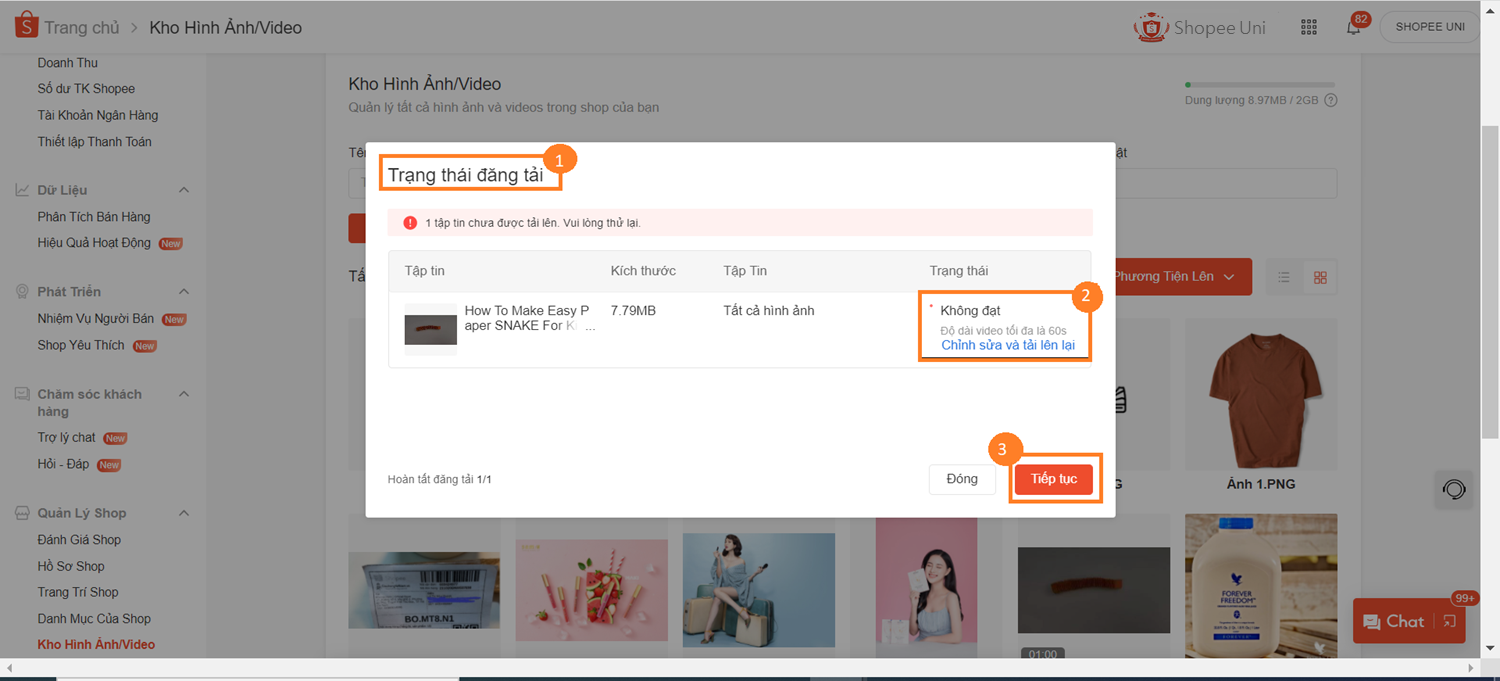Switch to list view icon
Image resolution: width=1500 pixels, height=681 pixels.
tap(1284, 277)
